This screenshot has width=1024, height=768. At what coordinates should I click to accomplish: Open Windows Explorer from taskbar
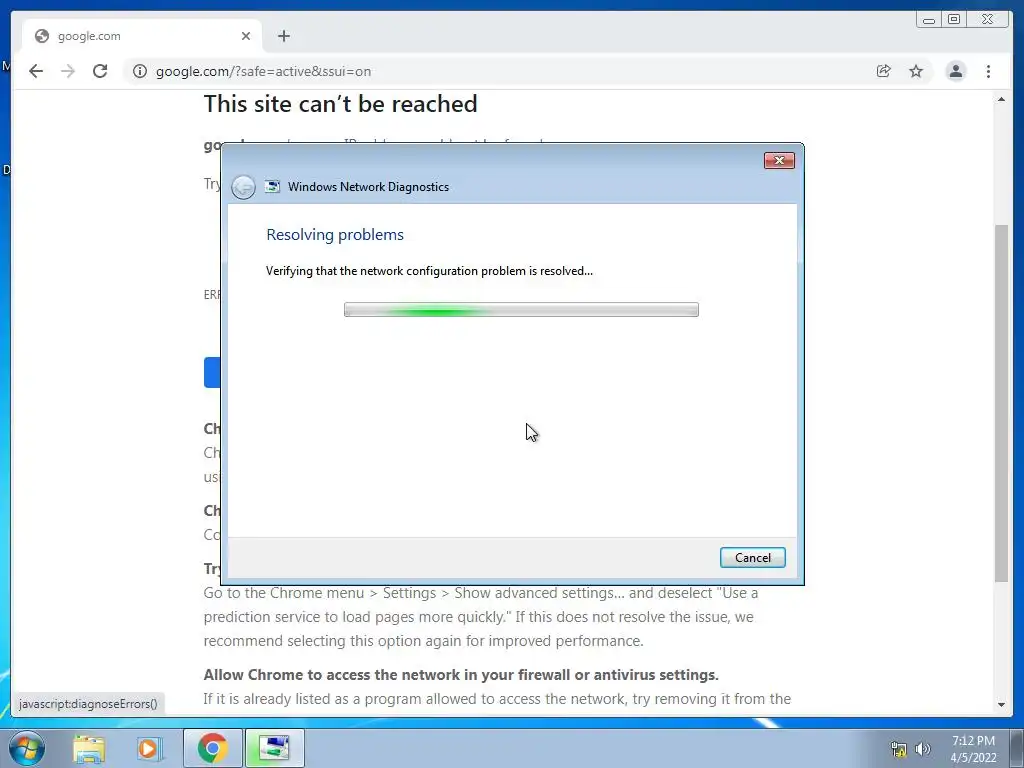point(89,748)
